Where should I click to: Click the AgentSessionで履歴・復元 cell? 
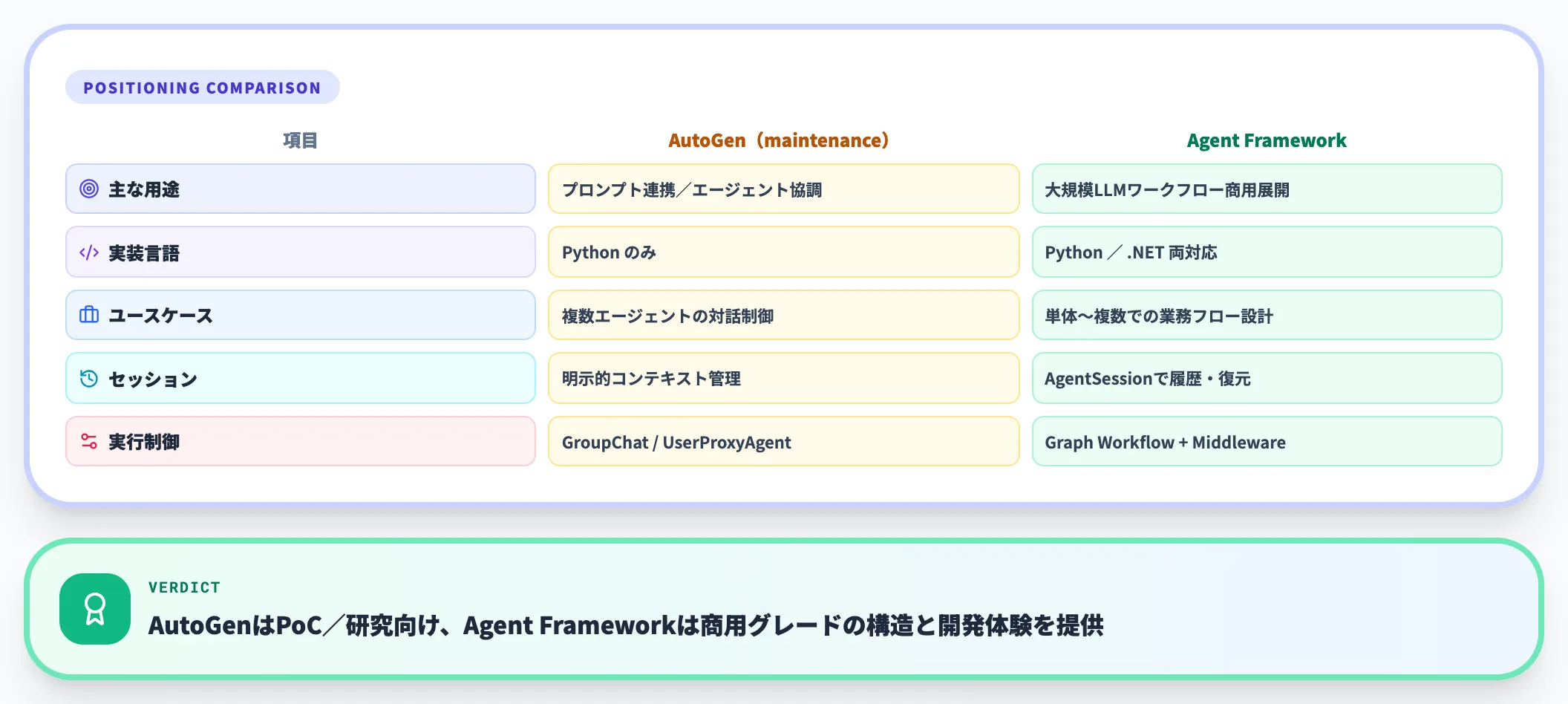click(x=1267, y=378)
